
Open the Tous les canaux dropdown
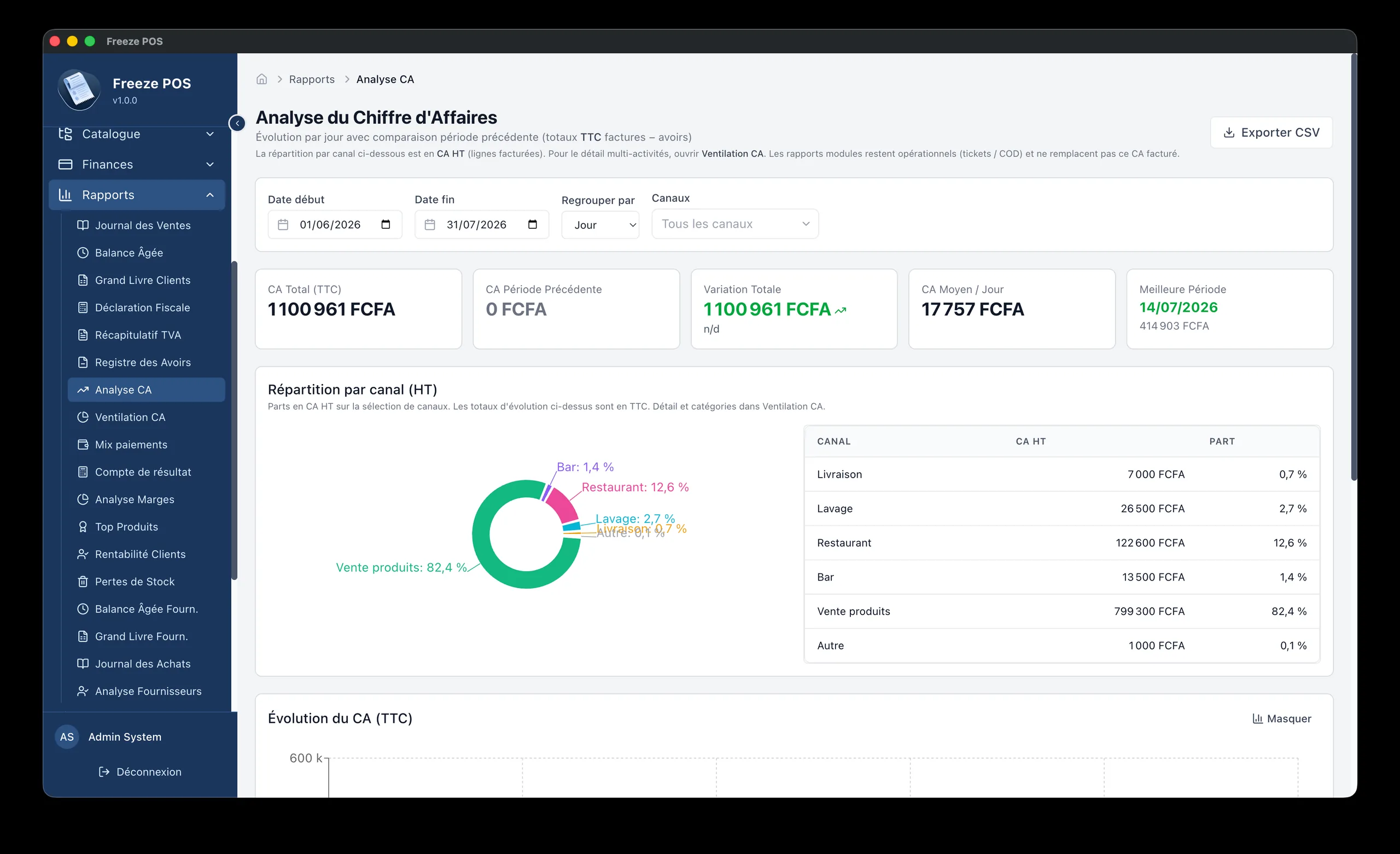(734, 223)
